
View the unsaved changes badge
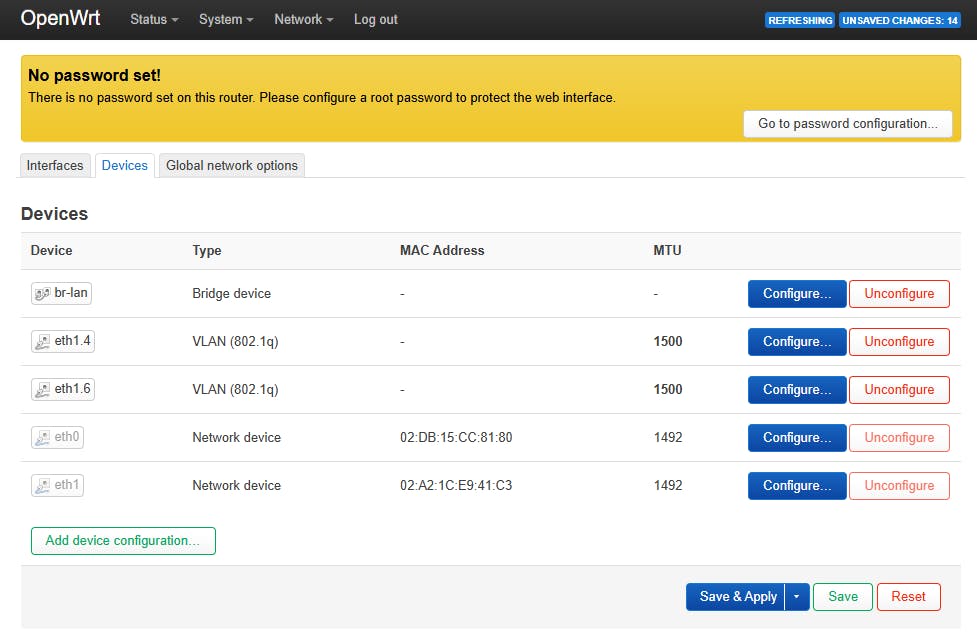pyautogui.click(x=900, y=20)
